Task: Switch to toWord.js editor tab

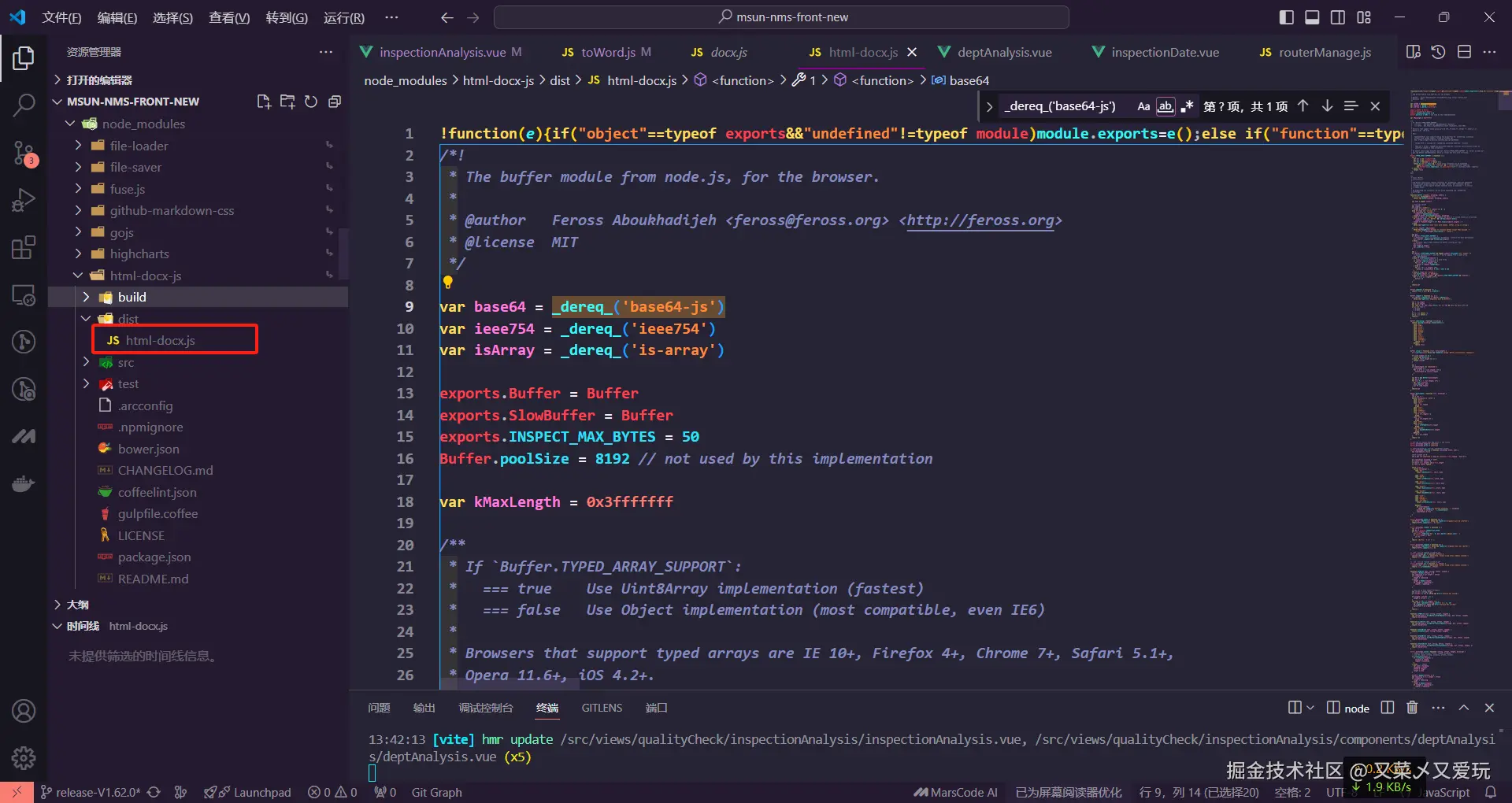Action: [606, 52]
